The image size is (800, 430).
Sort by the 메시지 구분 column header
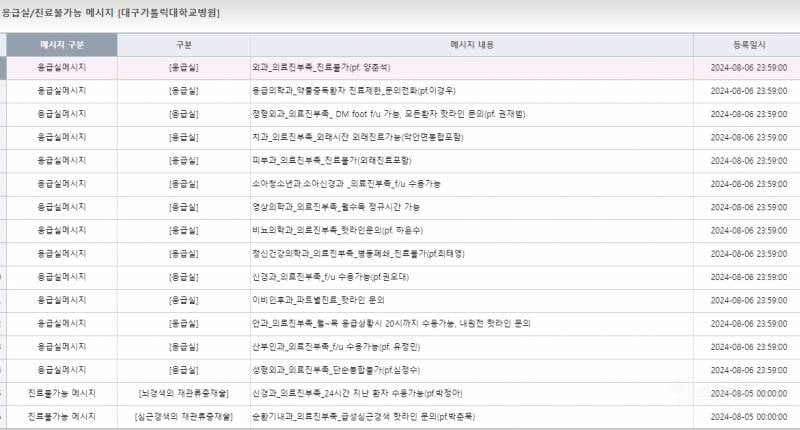[x=62, y=45]
